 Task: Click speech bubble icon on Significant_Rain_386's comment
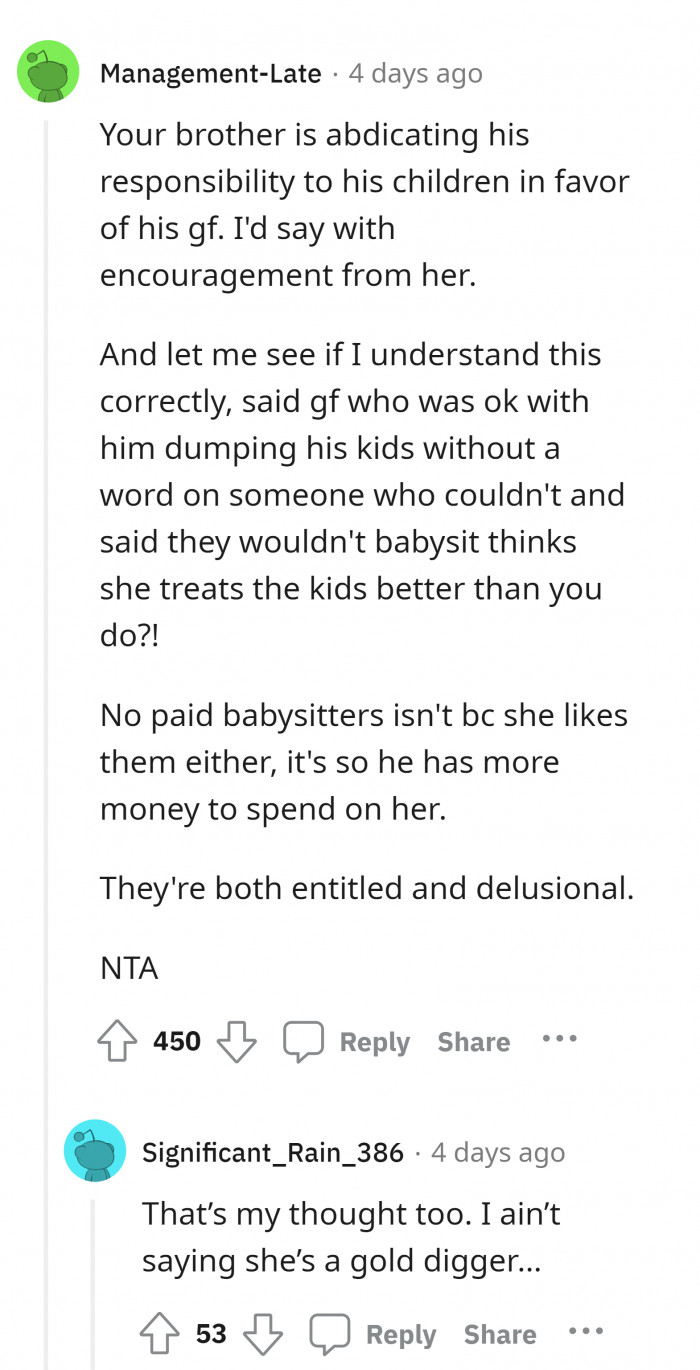pos(328,1334)
